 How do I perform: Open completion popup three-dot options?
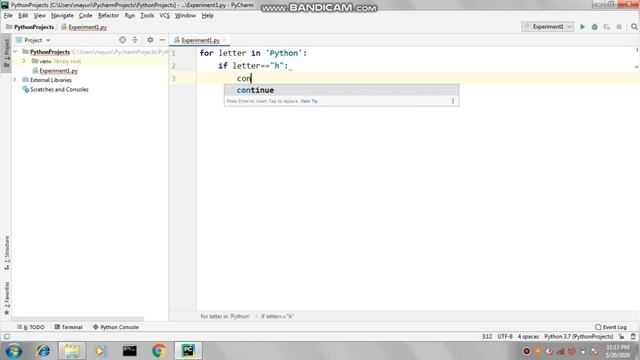click(453, 101)
